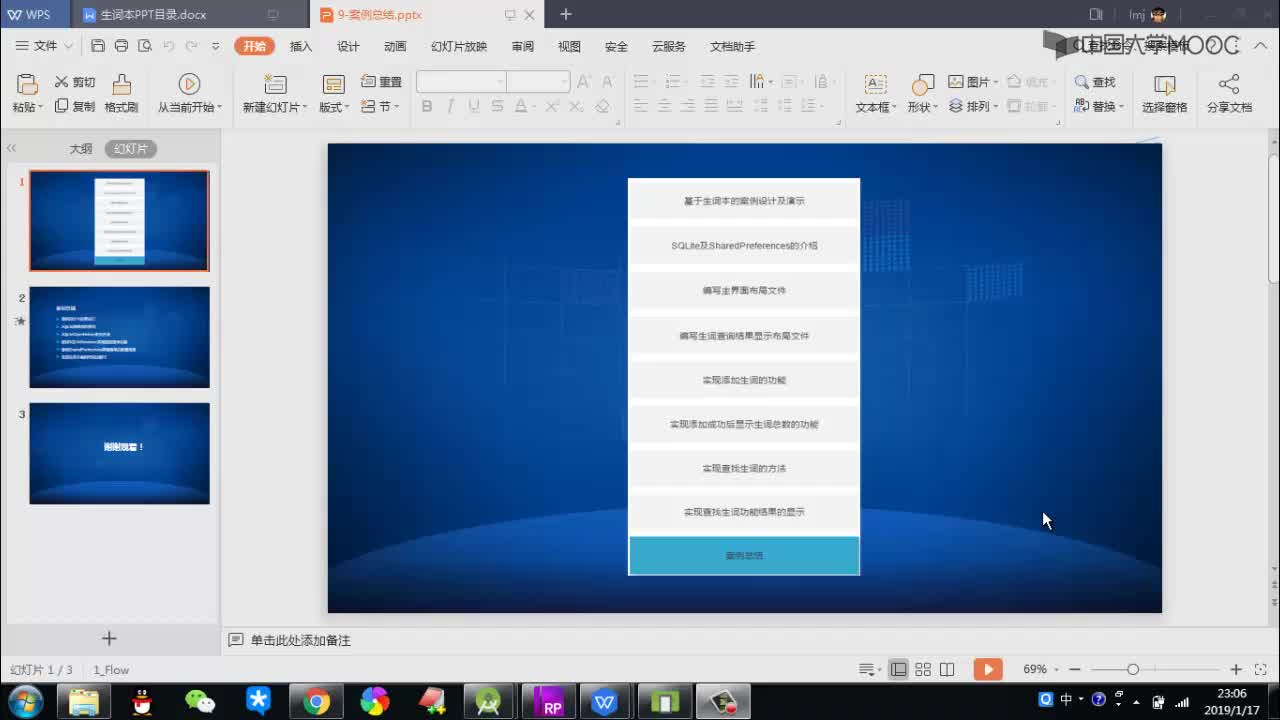Toggle Underline formatting
The height and width of the screenshot is (720, 1280).
tap(474, 106)
